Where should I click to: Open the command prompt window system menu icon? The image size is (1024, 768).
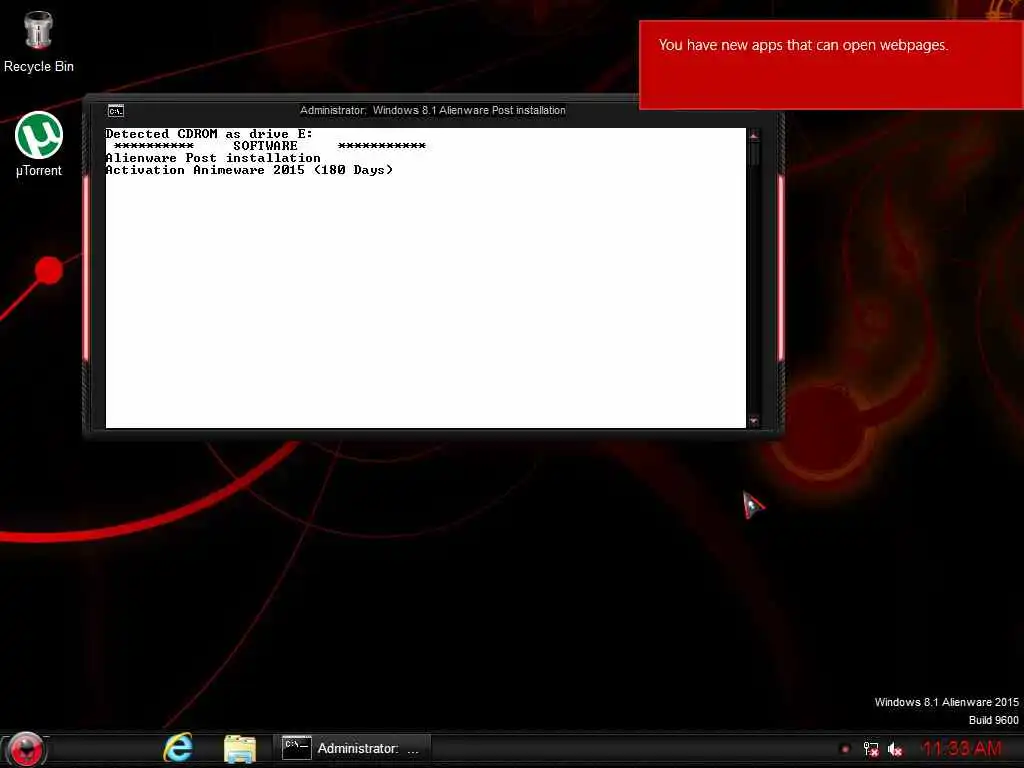click(x=116, y=111)
